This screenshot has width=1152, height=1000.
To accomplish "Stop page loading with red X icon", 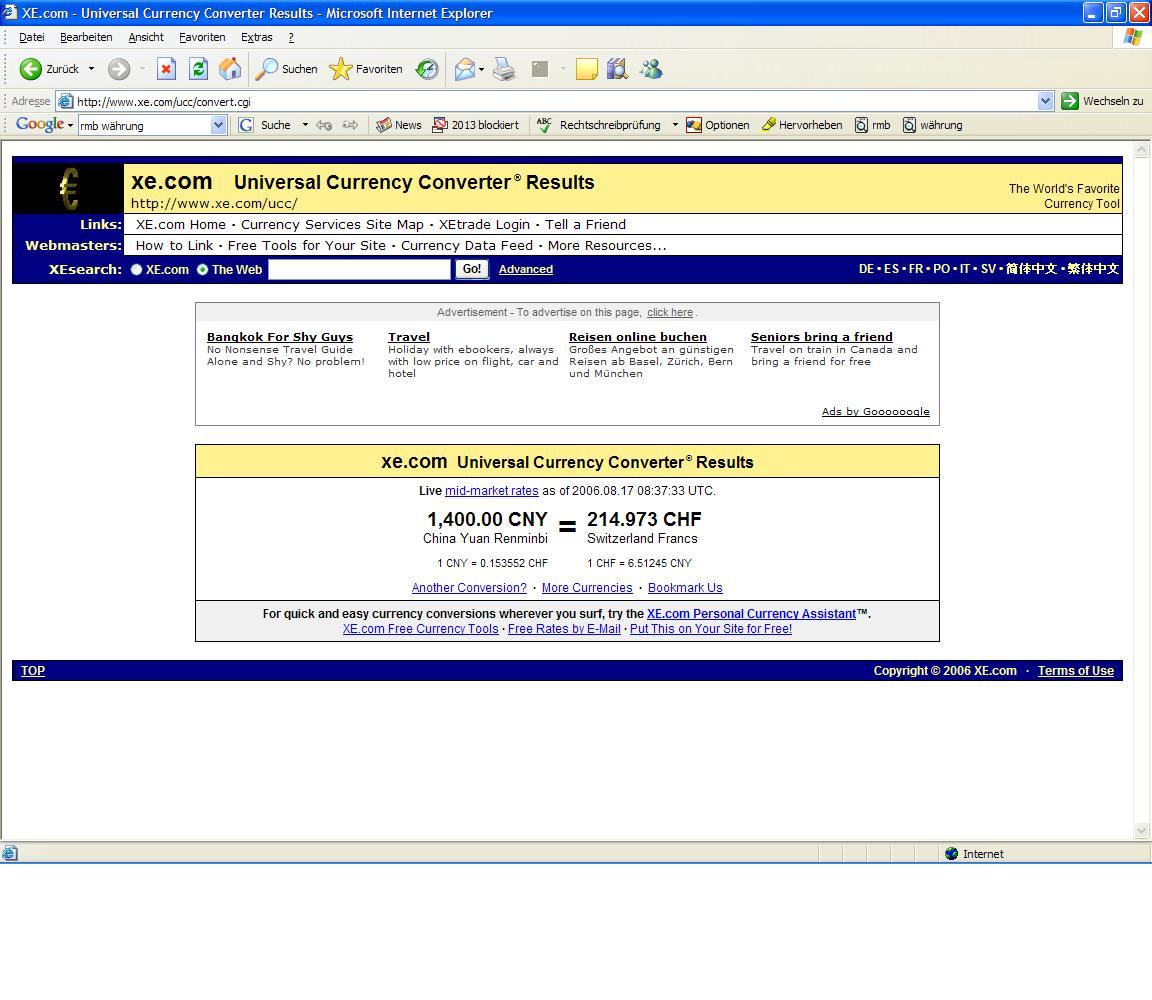I will click(167, 69).
